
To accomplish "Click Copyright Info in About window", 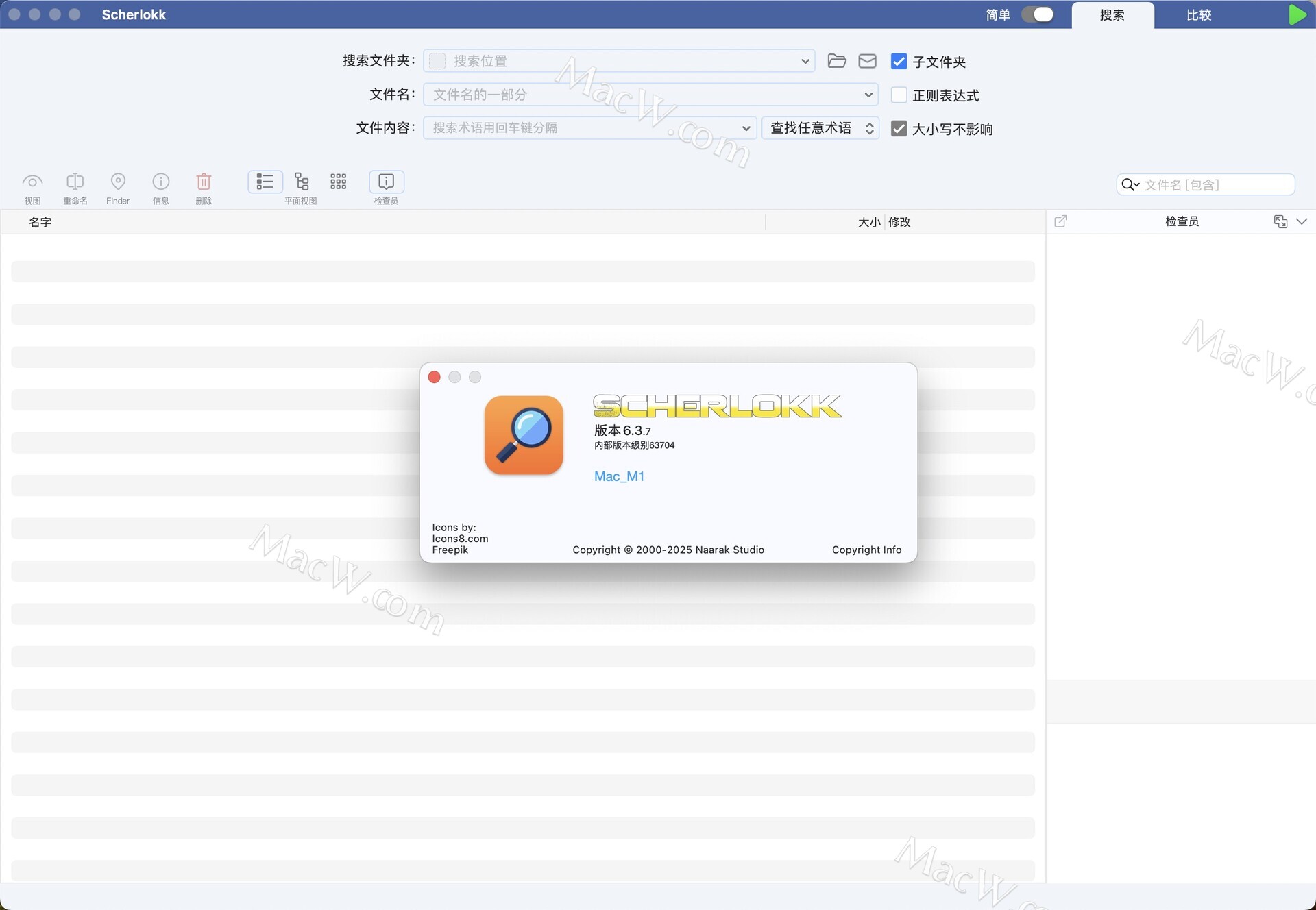I will 866,550.
